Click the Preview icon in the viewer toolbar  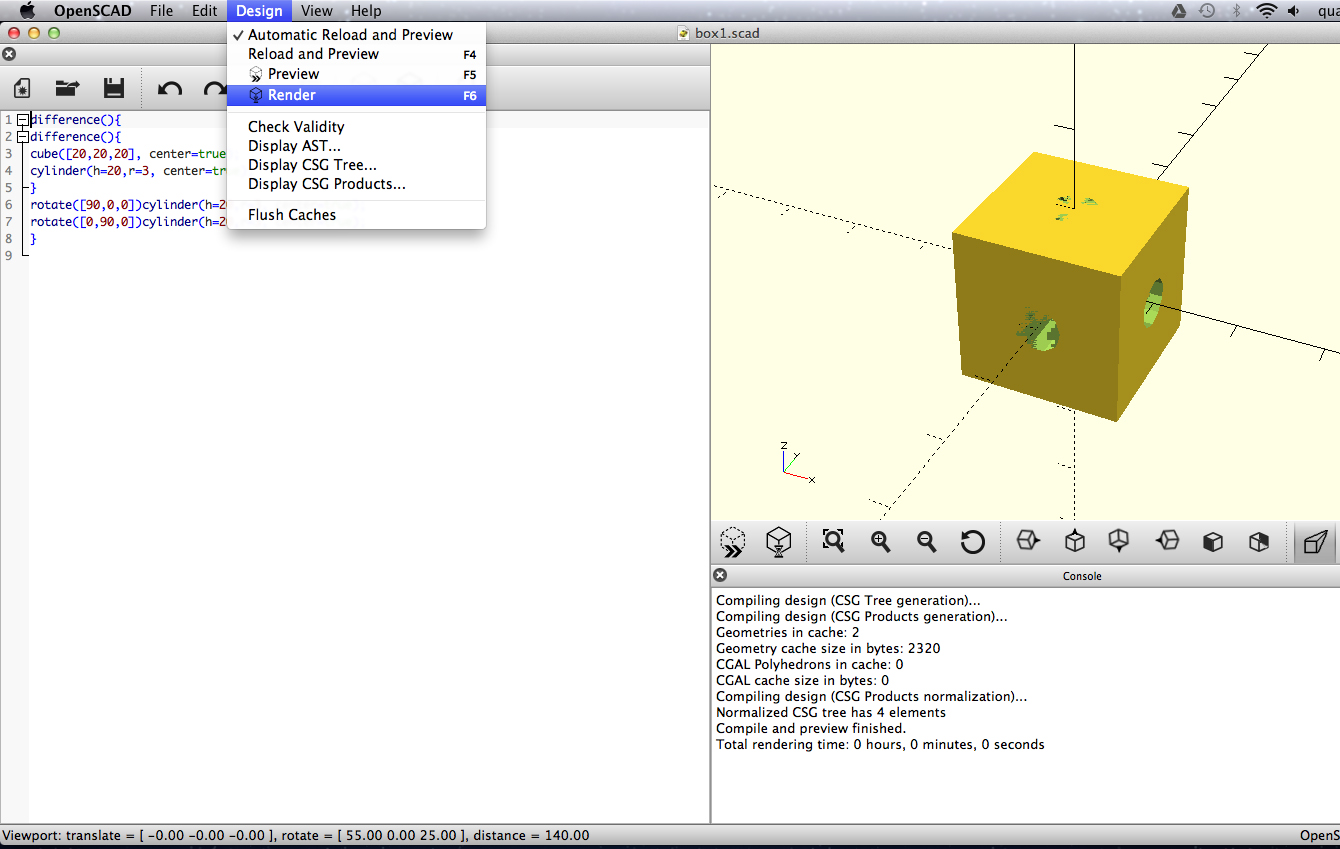pyautogui.click(x=733, y=542)
